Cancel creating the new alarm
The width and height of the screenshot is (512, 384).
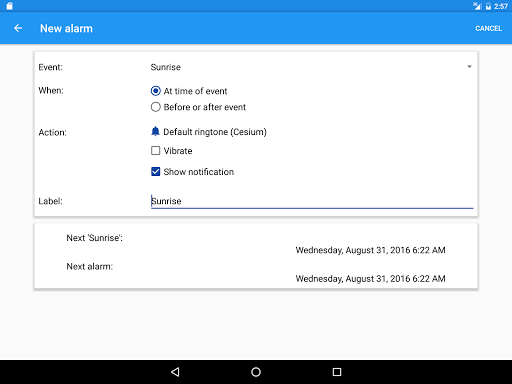coord(488,28)
